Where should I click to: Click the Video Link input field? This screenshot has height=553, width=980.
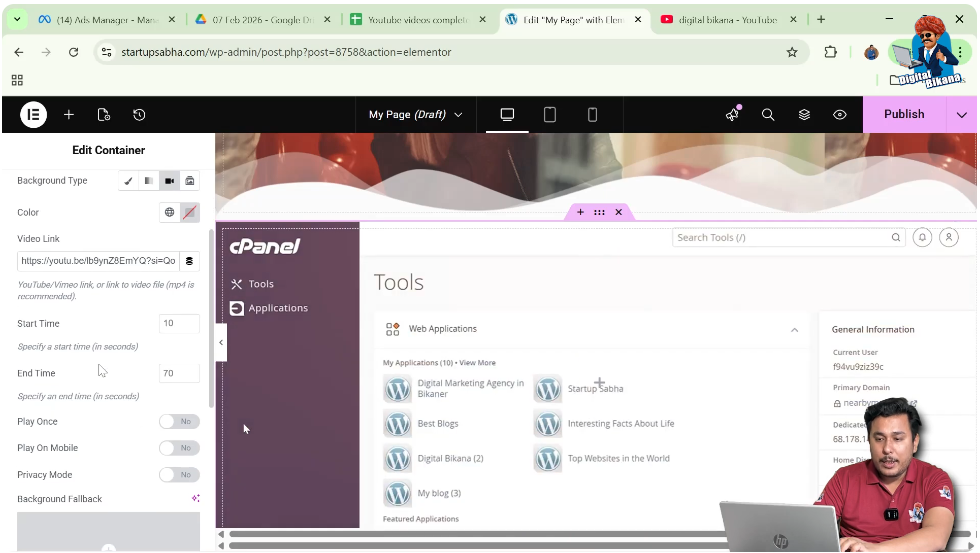click(98, 261)
